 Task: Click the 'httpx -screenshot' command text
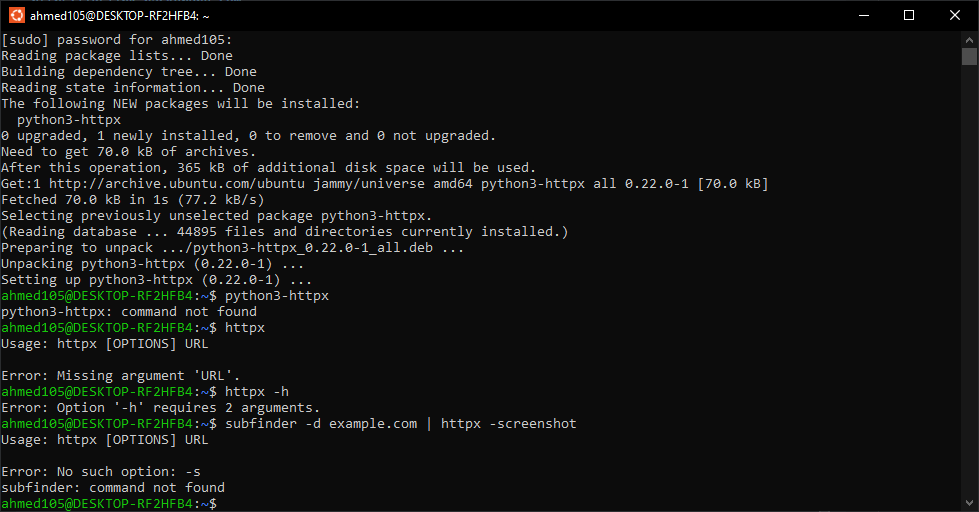click(x=508, y=423)
